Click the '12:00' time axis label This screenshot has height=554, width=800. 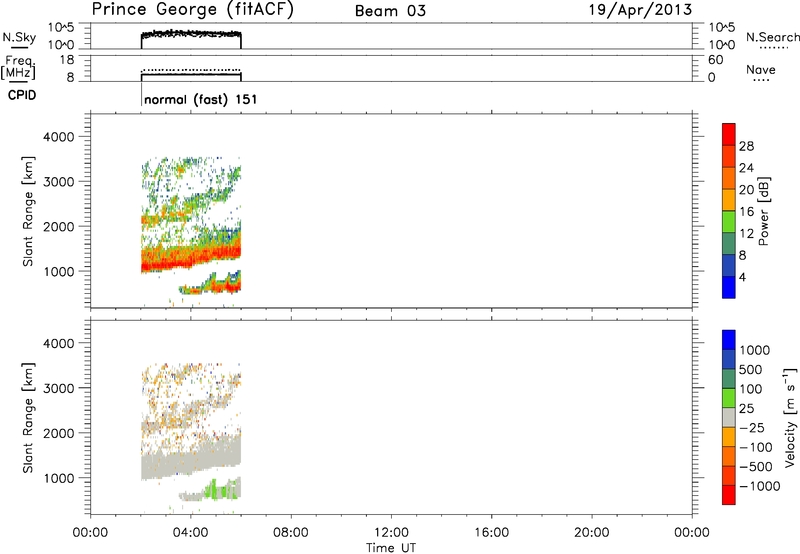391,533
